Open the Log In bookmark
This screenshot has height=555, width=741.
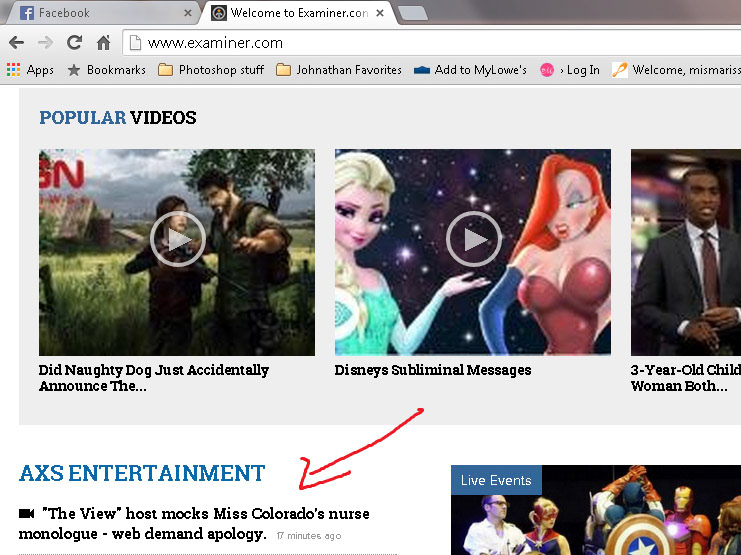[570, 70]
